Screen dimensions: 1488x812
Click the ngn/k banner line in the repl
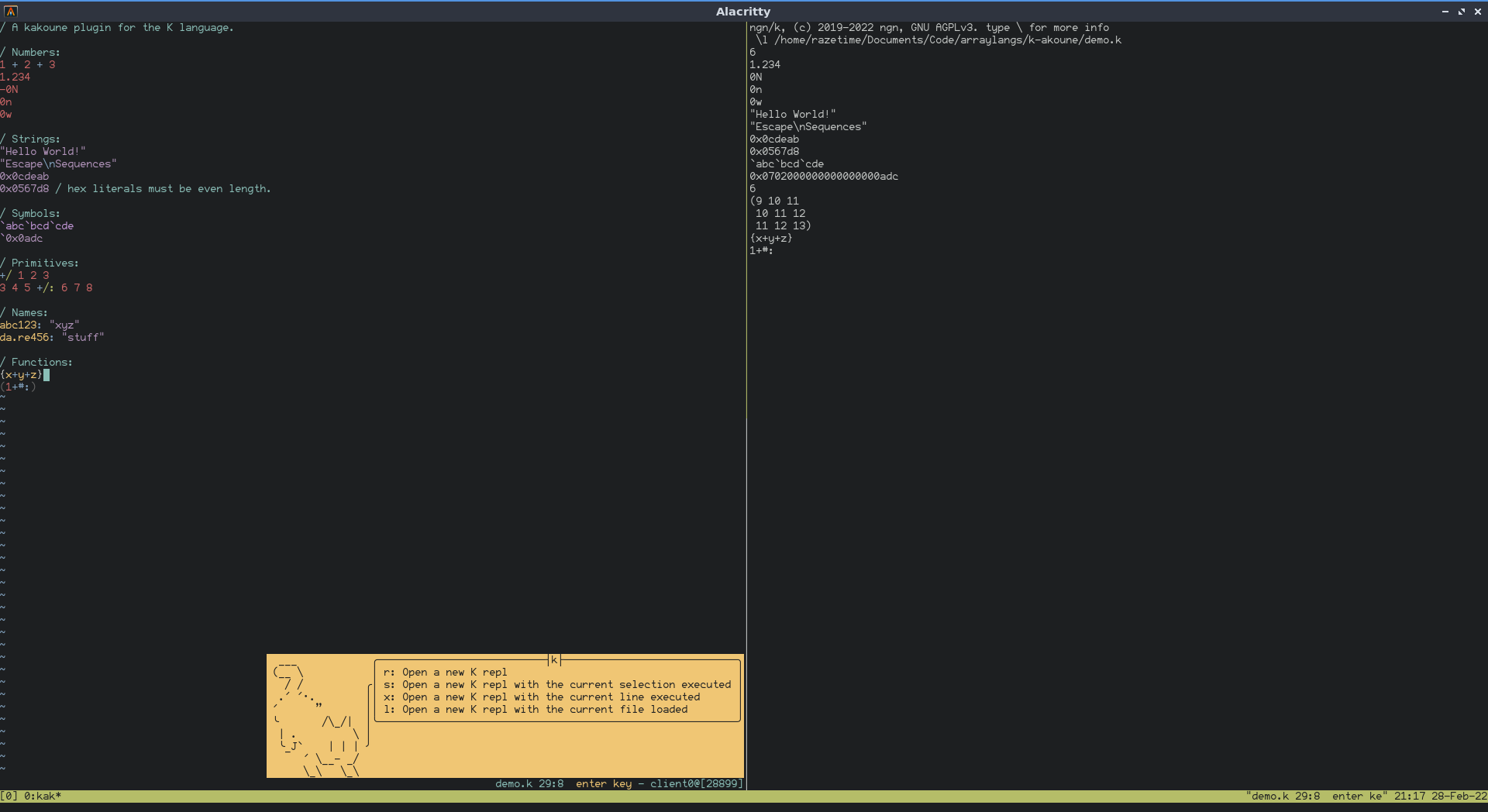[929, 28]
